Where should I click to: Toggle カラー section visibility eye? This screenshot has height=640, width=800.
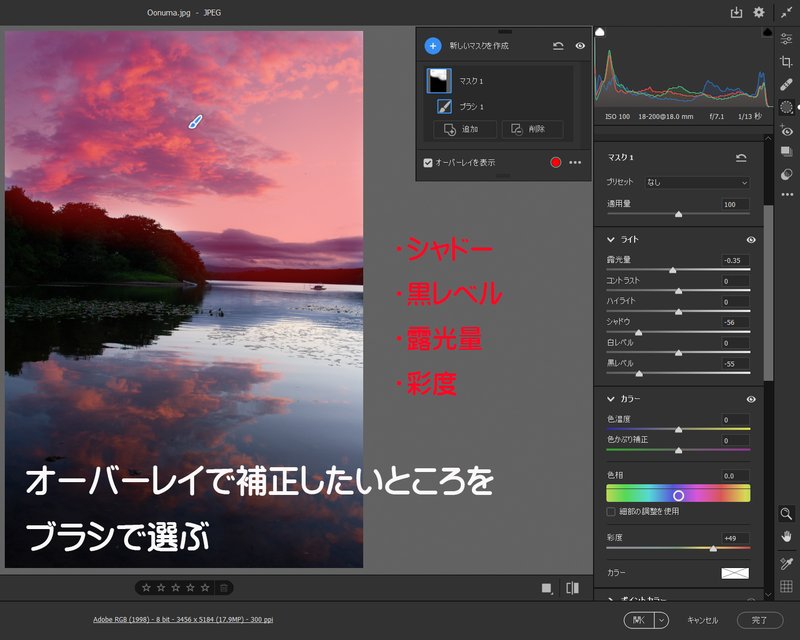click(751, 399)
